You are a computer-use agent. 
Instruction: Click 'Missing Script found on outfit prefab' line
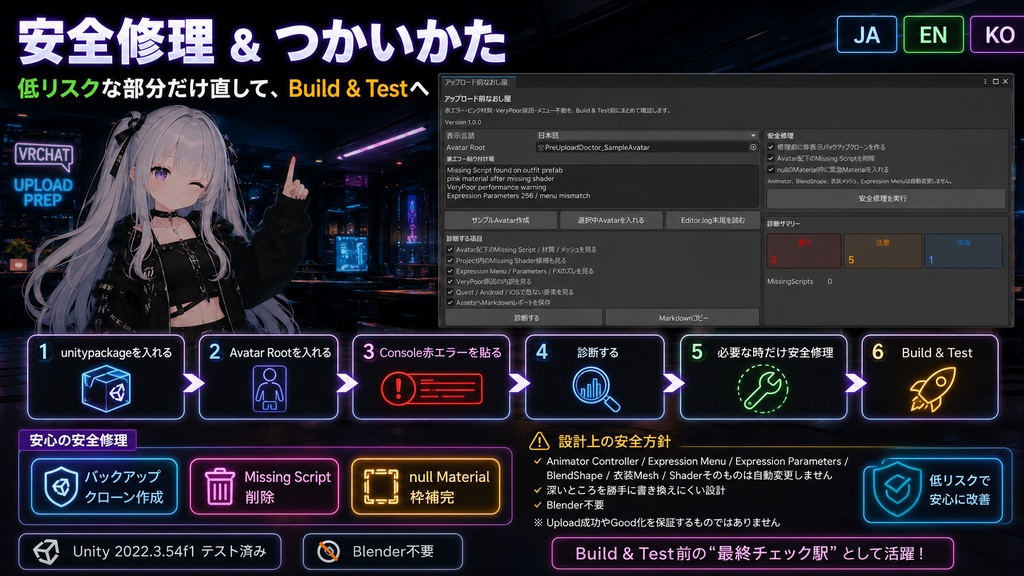pyautogui.click(x=505, y=170)
